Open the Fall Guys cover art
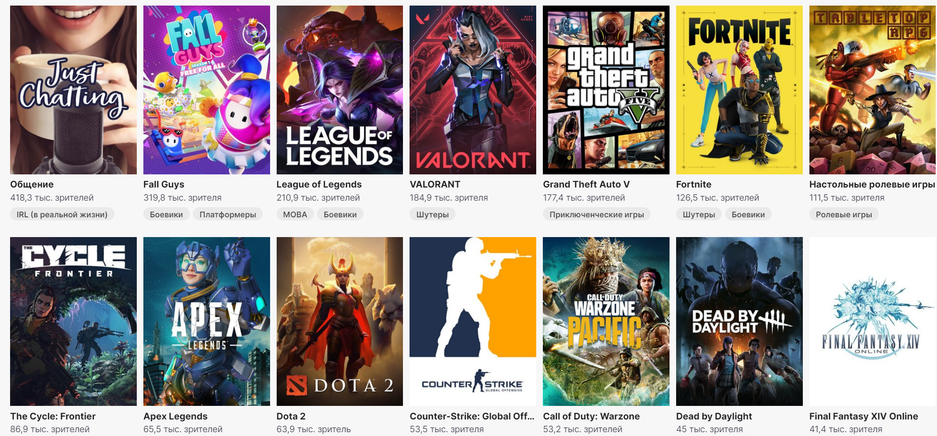 pyautogui.click(x=206, y=90)
